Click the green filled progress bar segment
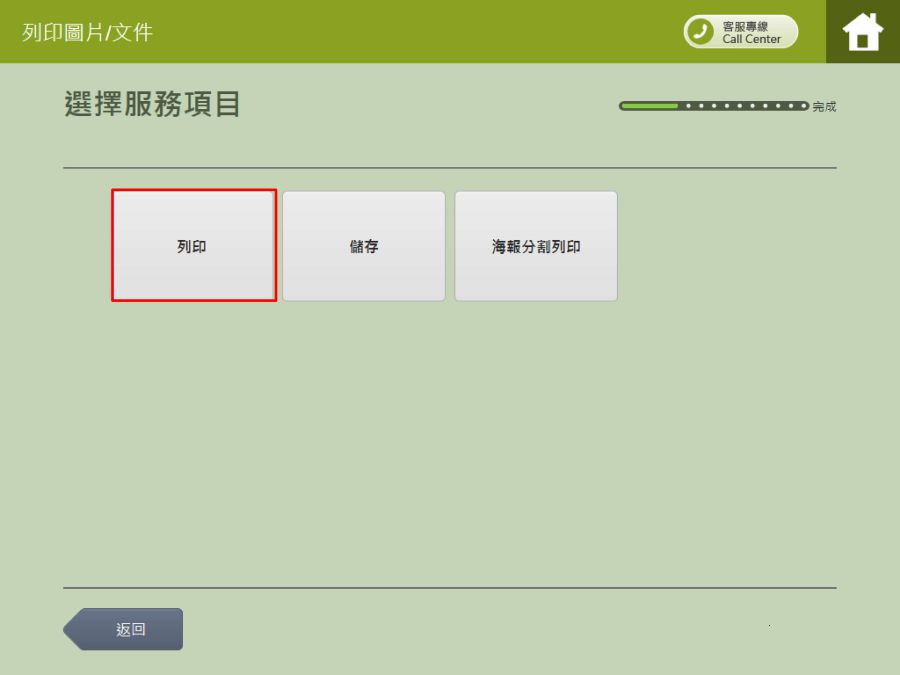The height and width of the screenshot is (675, 900). pos(649,105)
